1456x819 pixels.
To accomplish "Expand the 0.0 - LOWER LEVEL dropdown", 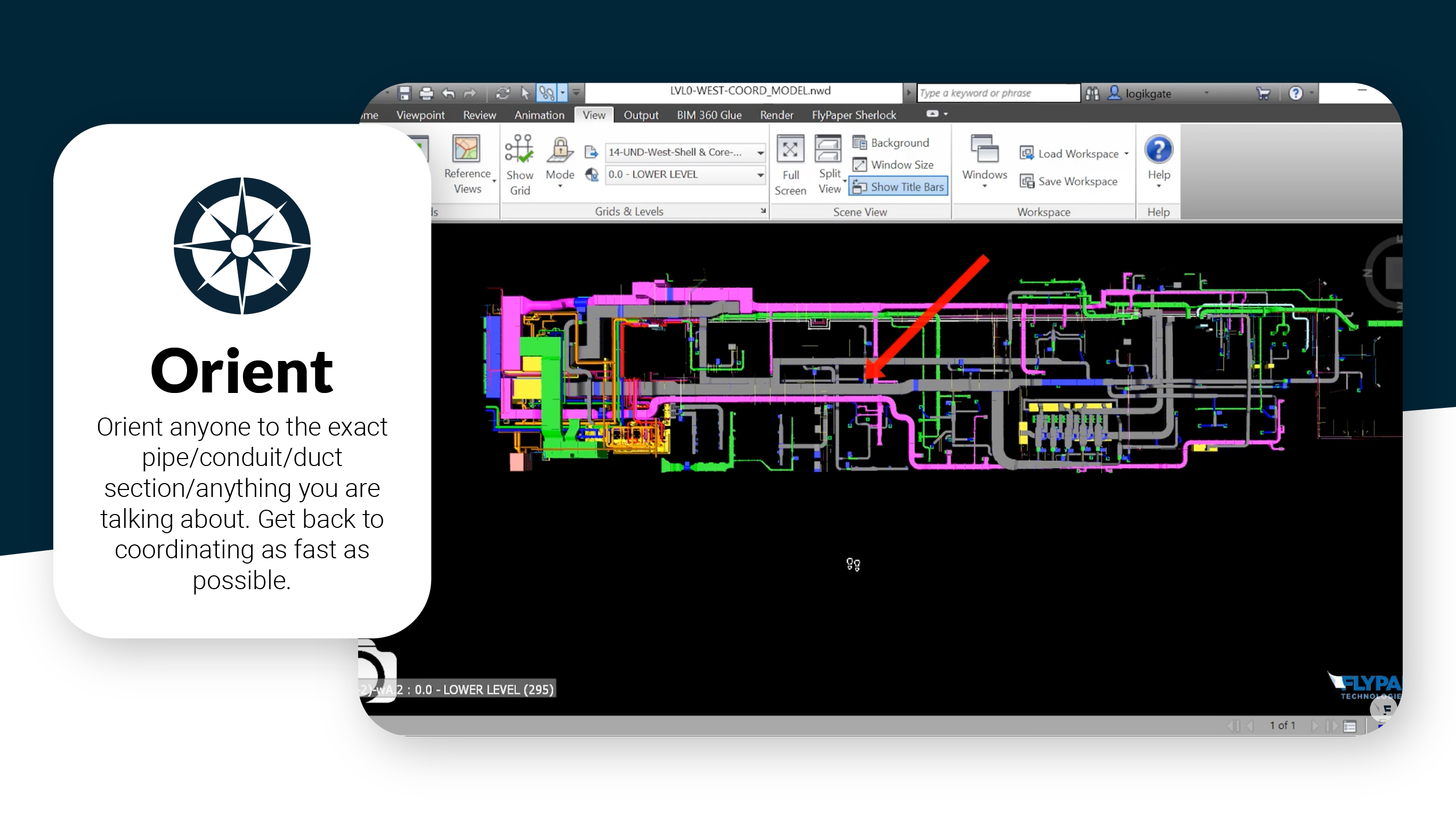I will (760, 175).
